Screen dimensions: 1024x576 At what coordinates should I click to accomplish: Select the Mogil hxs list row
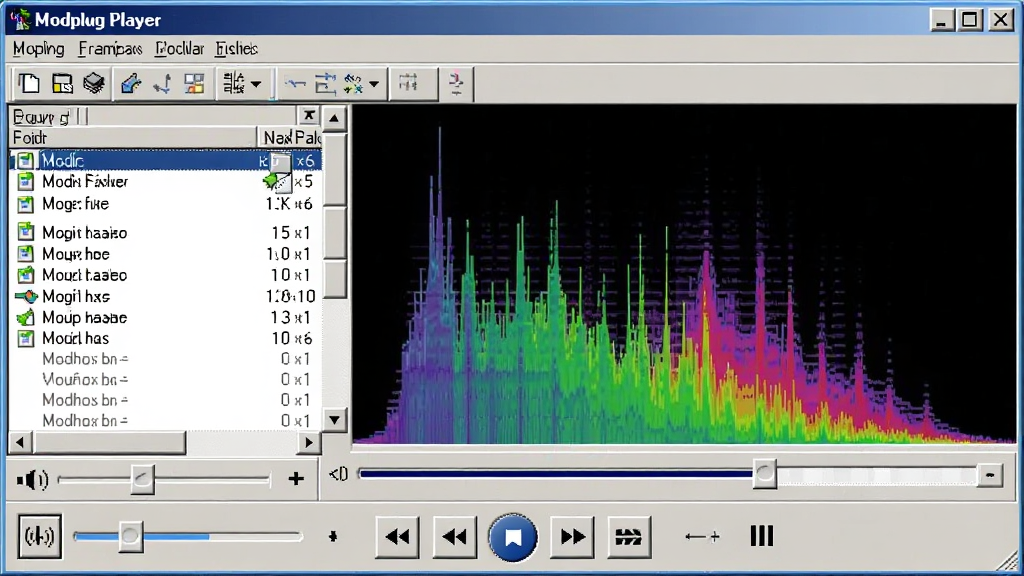click(x=166, y=296)
